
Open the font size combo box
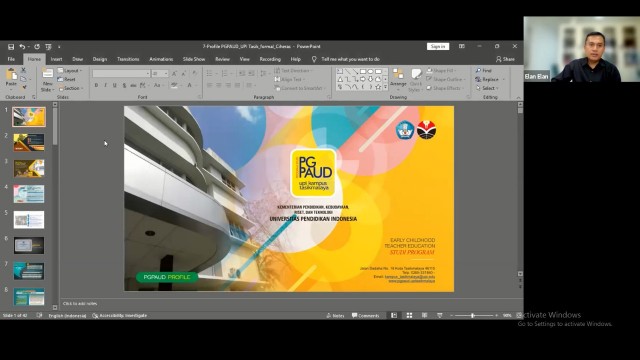[x=160, y=73]
